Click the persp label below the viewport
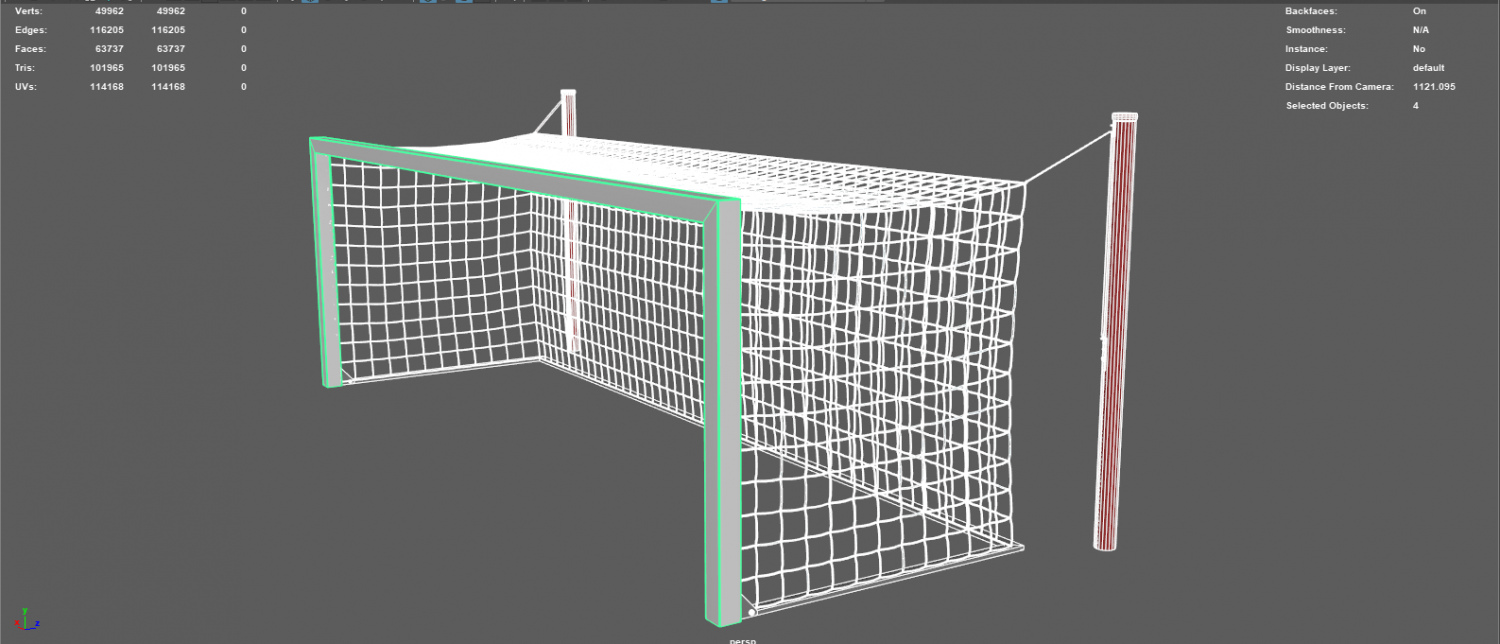 click(x=741, y=640)
